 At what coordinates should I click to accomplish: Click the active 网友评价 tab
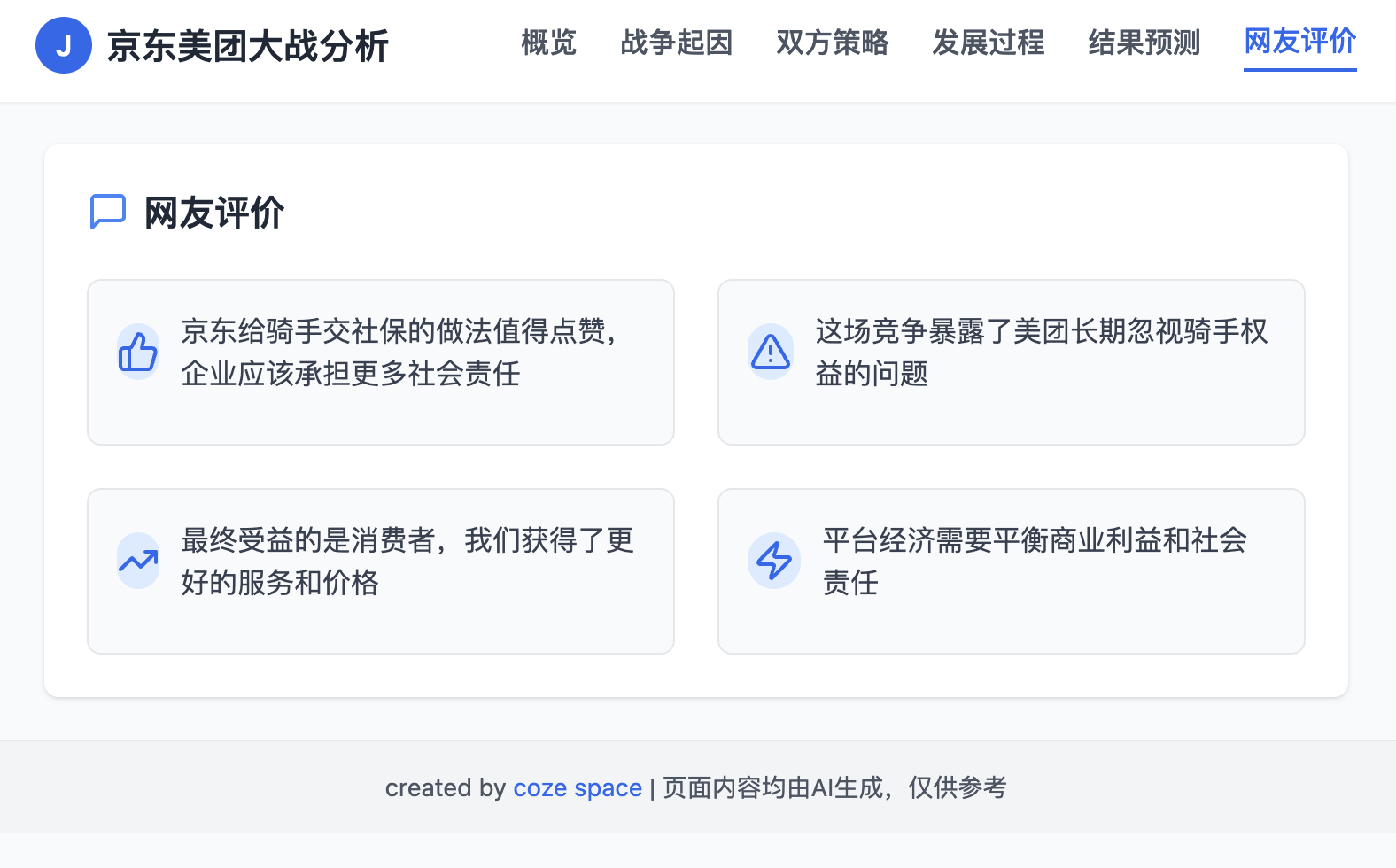point(1299,43)
